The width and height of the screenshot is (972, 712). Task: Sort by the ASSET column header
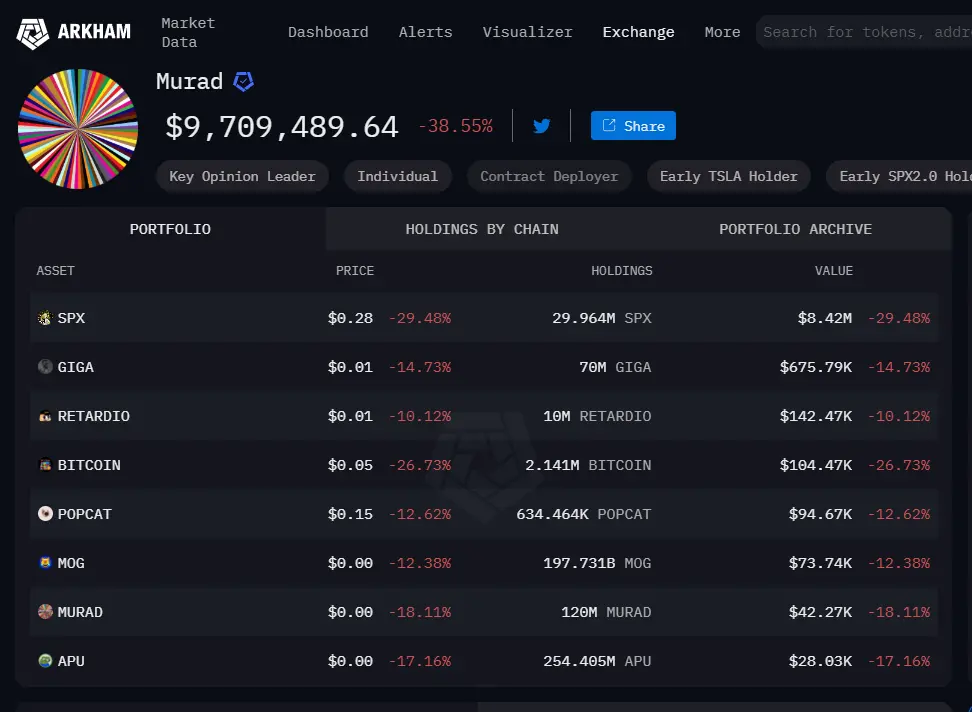coord(55,271)
